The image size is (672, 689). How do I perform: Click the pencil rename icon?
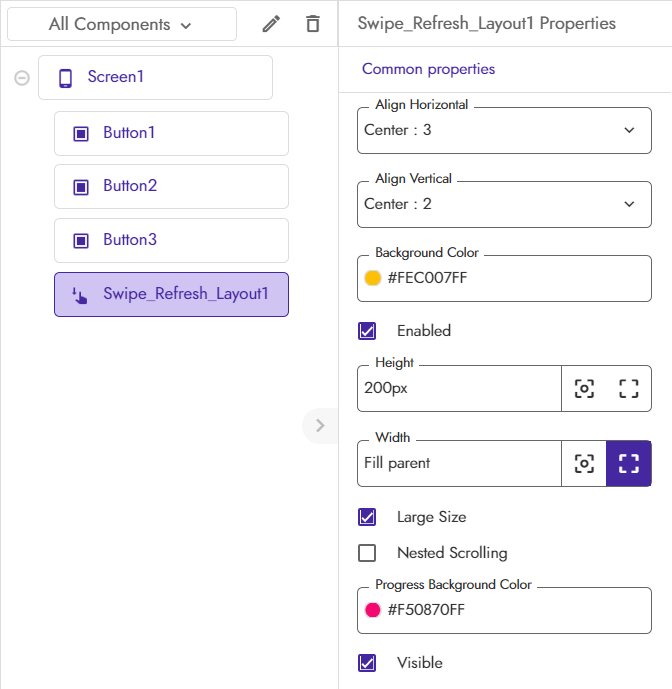pyautogui.click(x=271, y=24)
